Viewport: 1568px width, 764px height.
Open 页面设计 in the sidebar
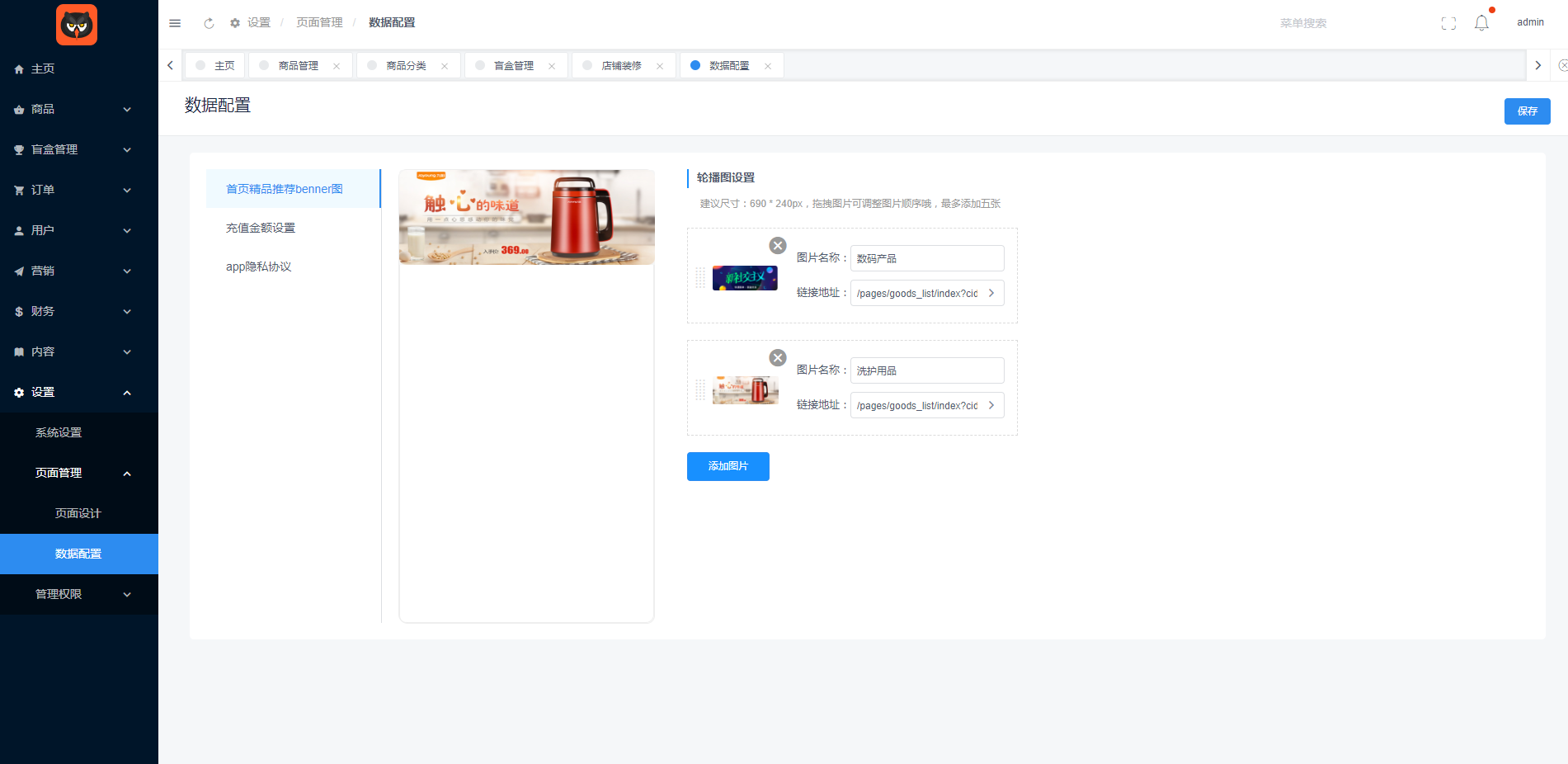tap(78, 513)
